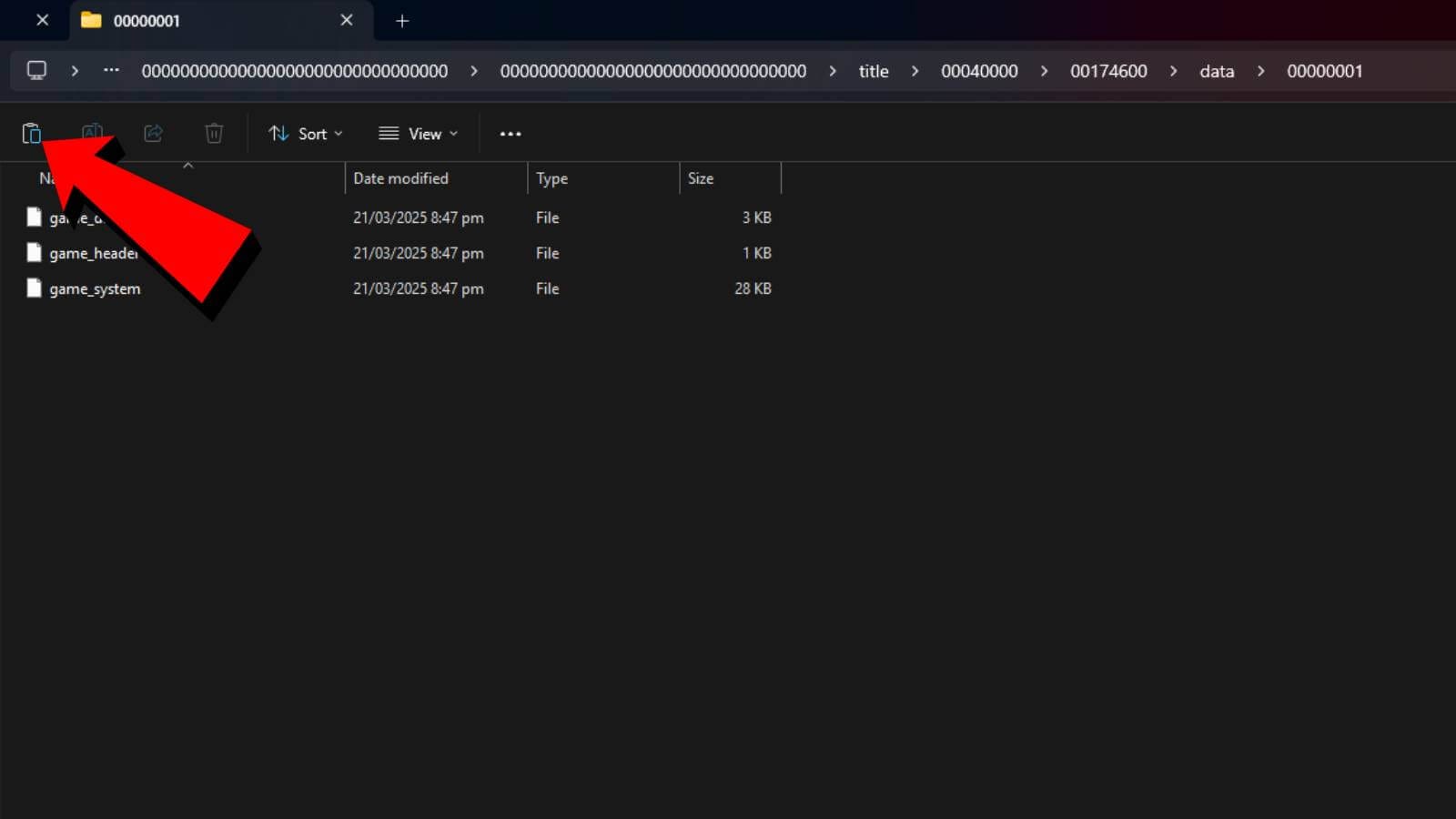Click the This PC icon in the address bar

coord(36,70)
